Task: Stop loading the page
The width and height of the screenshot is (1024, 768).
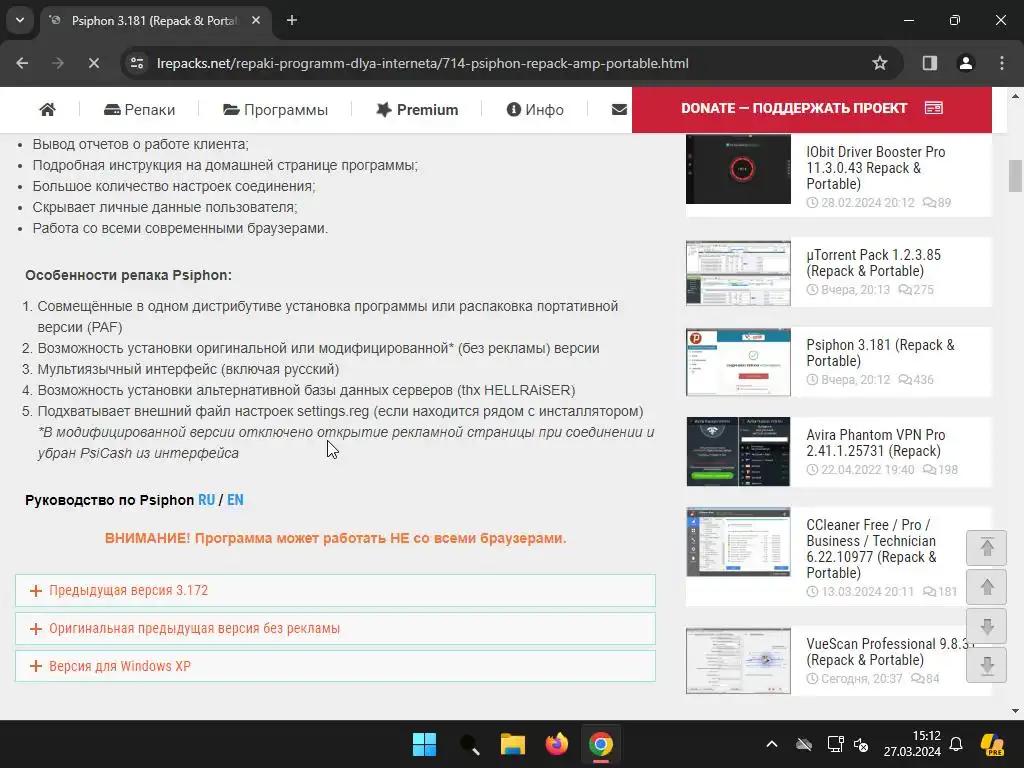Action: click(x=93, y=63)
